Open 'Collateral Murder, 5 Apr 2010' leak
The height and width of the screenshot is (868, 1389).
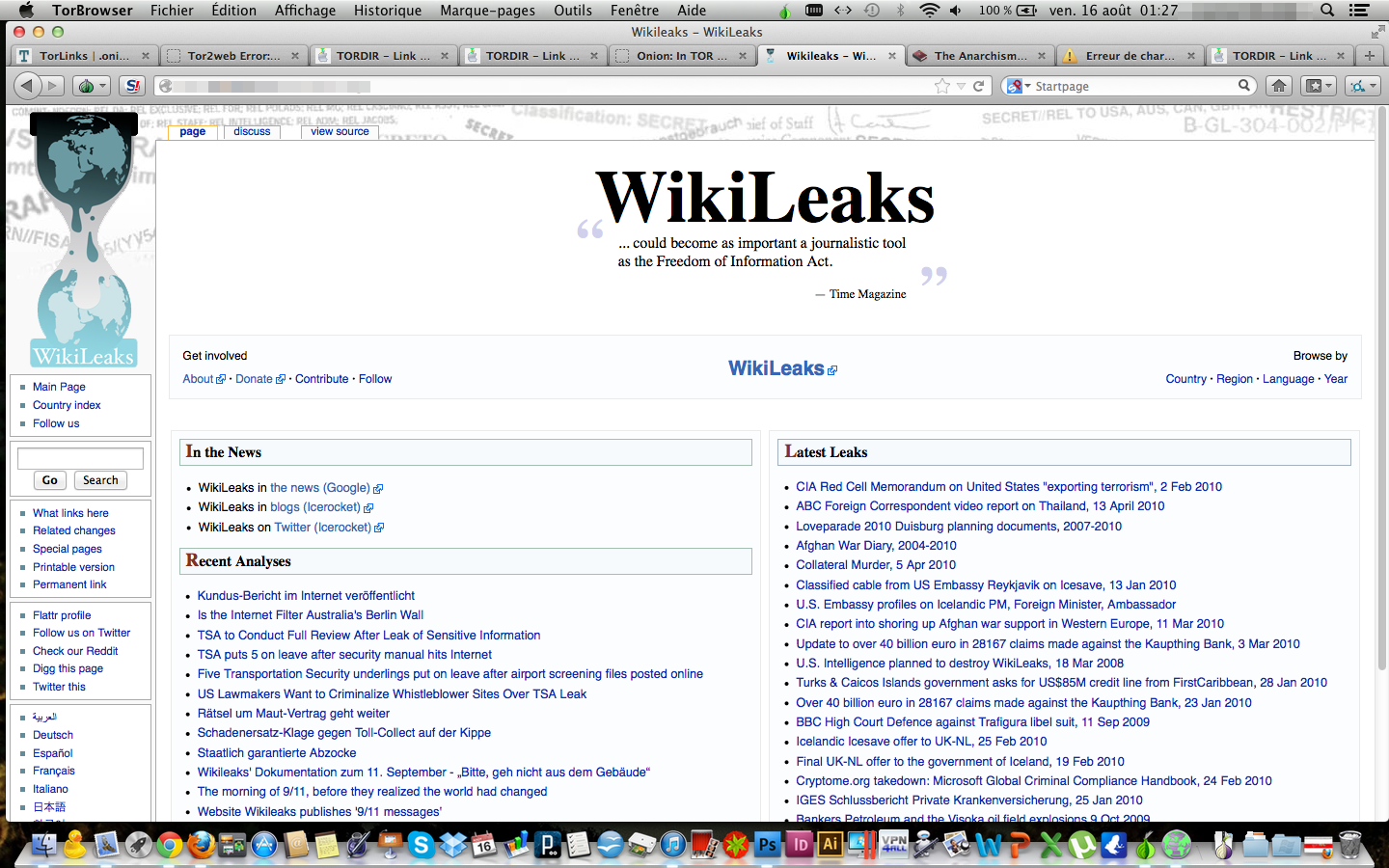click(876, 565)
